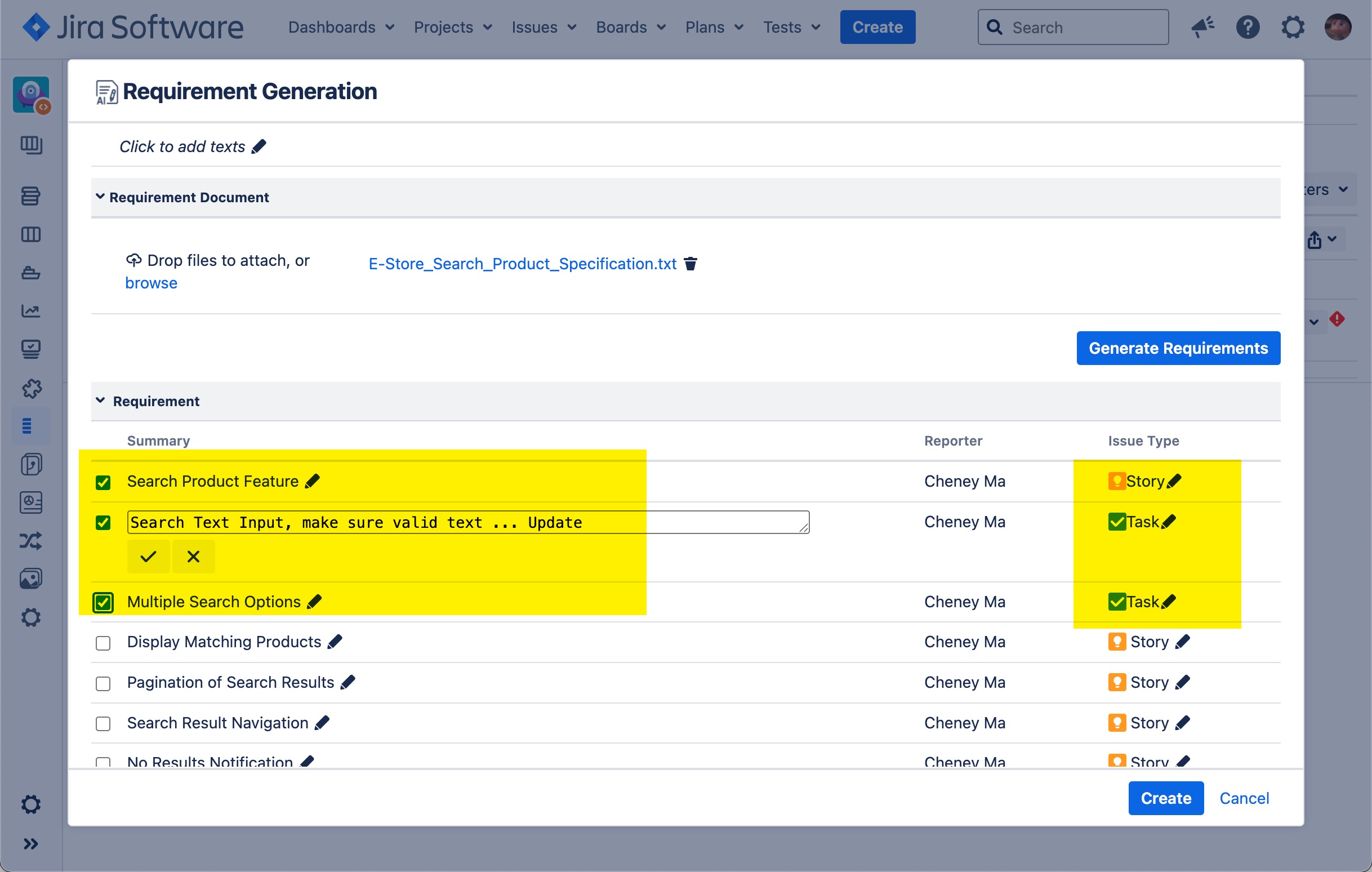Delete attached E-Store specification file with trash icon

(690, 264)
